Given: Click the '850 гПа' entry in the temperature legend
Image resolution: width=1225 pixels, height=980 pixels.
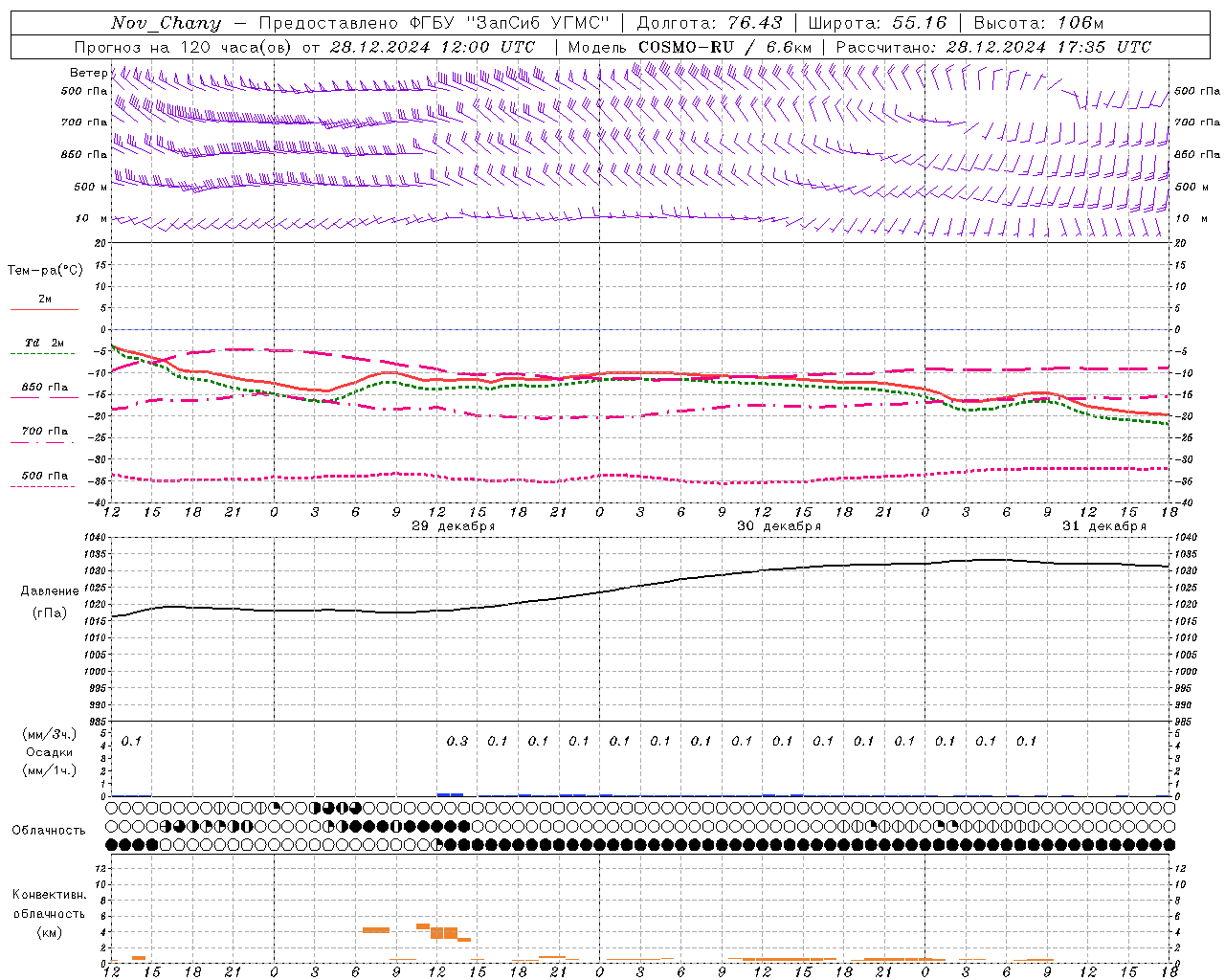Looking at the screenshot, I should (45, 388).
